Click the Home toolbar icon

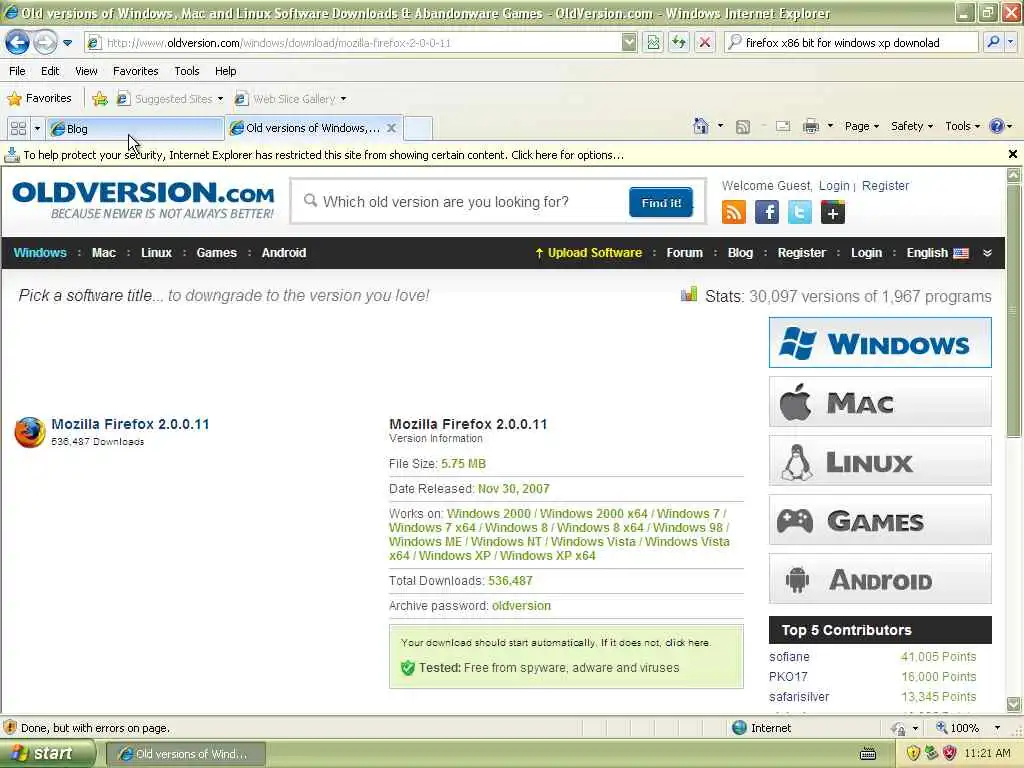coord(701,126)
